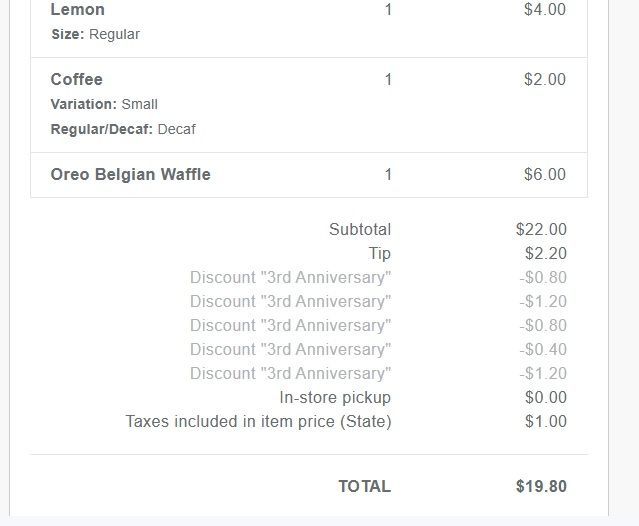
Task: Select the $22.00 subtotal amount
Action: pos(541,230)
